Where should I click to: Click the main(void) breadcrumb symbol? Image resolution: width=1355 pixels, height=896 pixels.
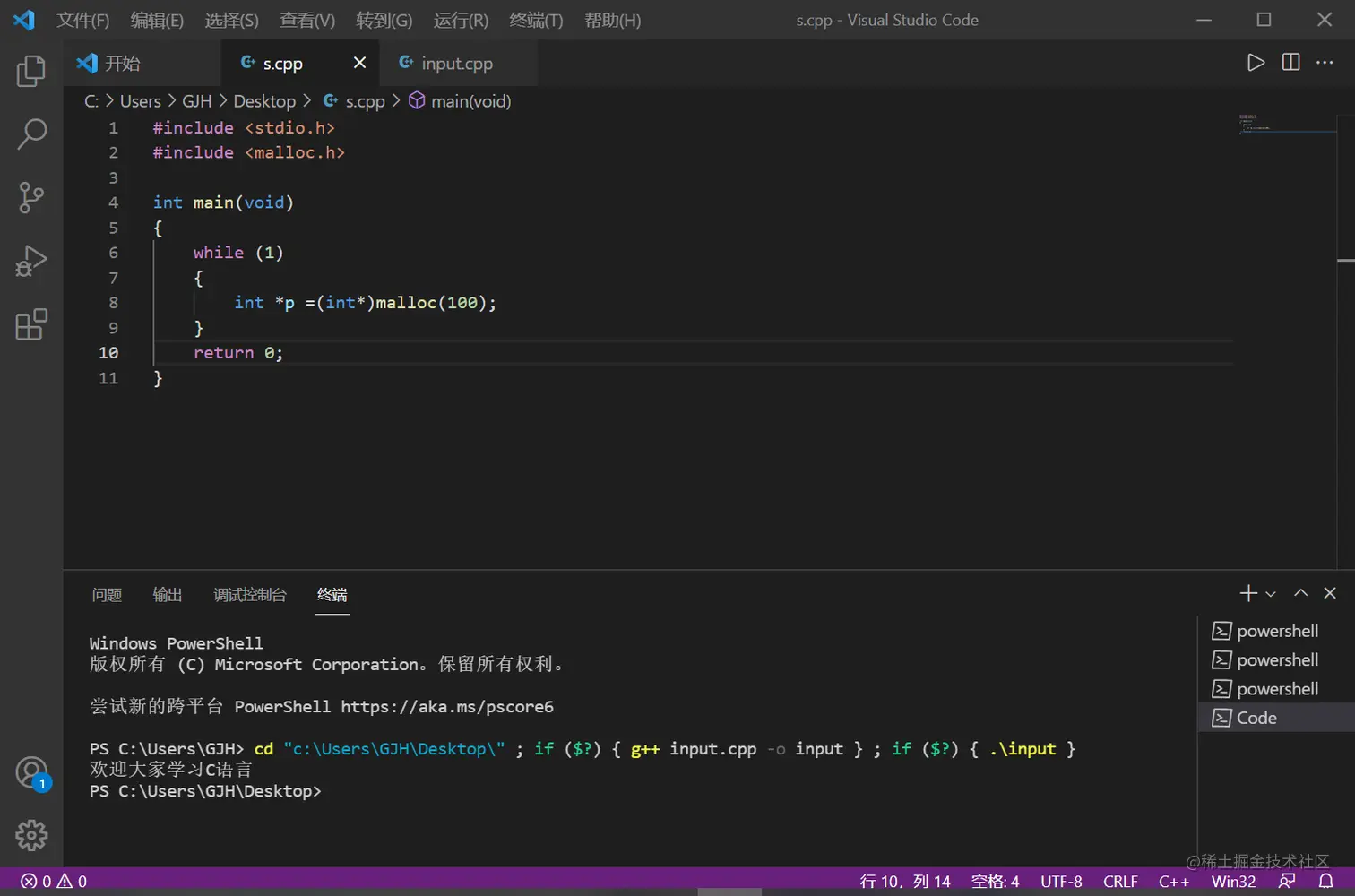click(x=460, y=101)
